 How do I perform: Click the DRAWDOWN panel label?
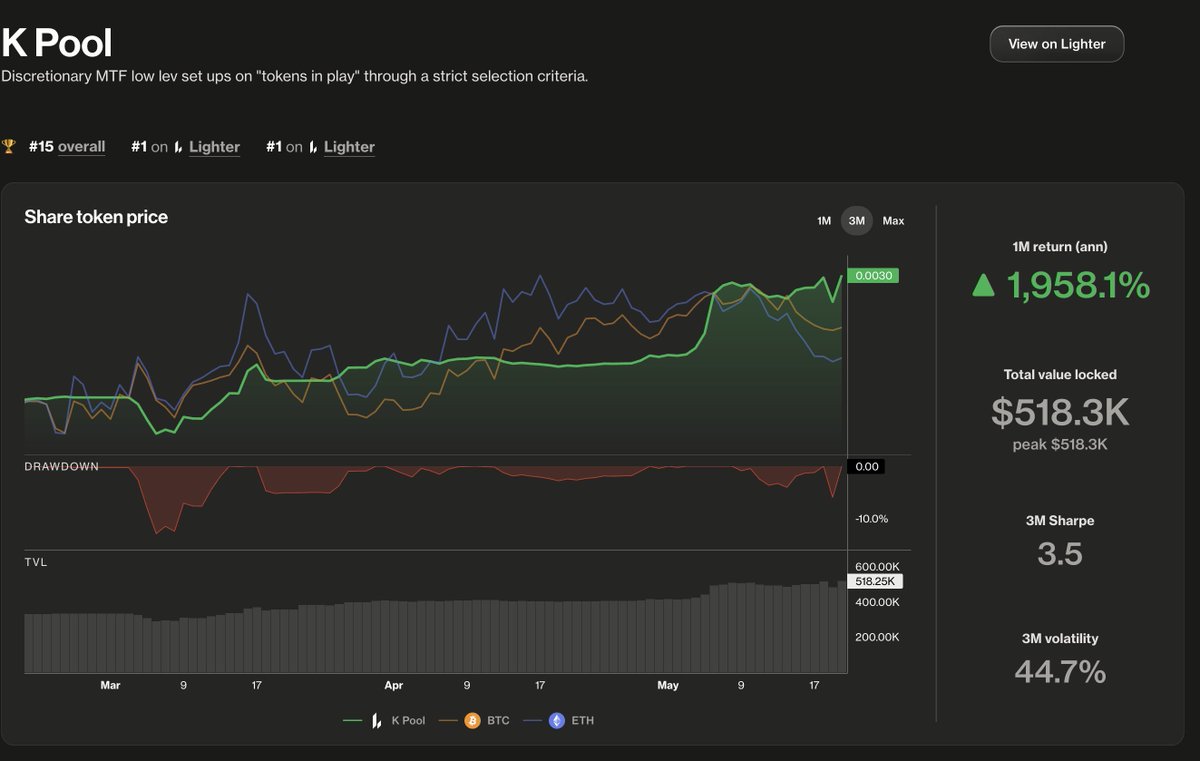coord(62,467)
